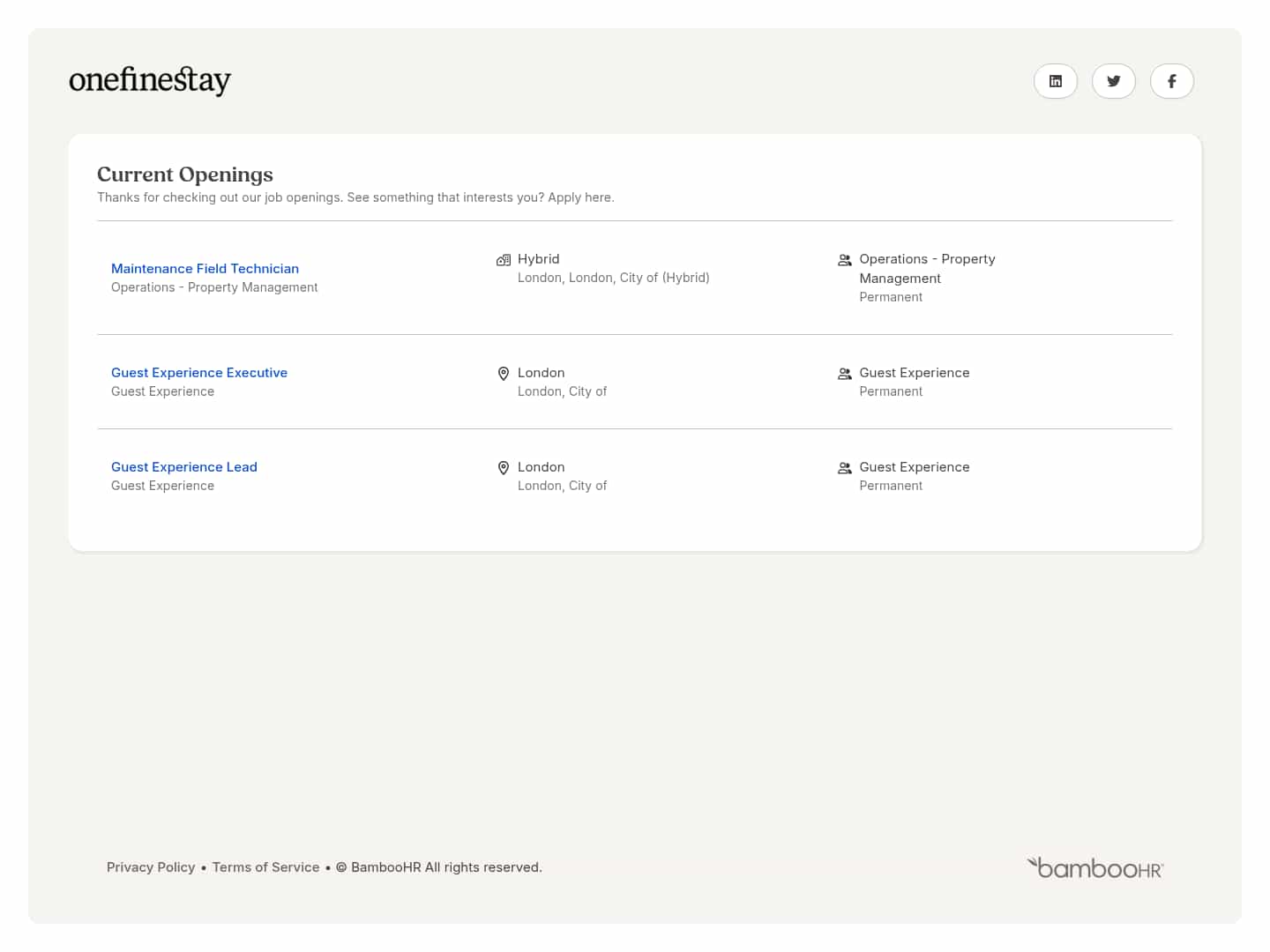
Task: Click Permanent under Guest Experience Executive
Action: click(891, 390)
